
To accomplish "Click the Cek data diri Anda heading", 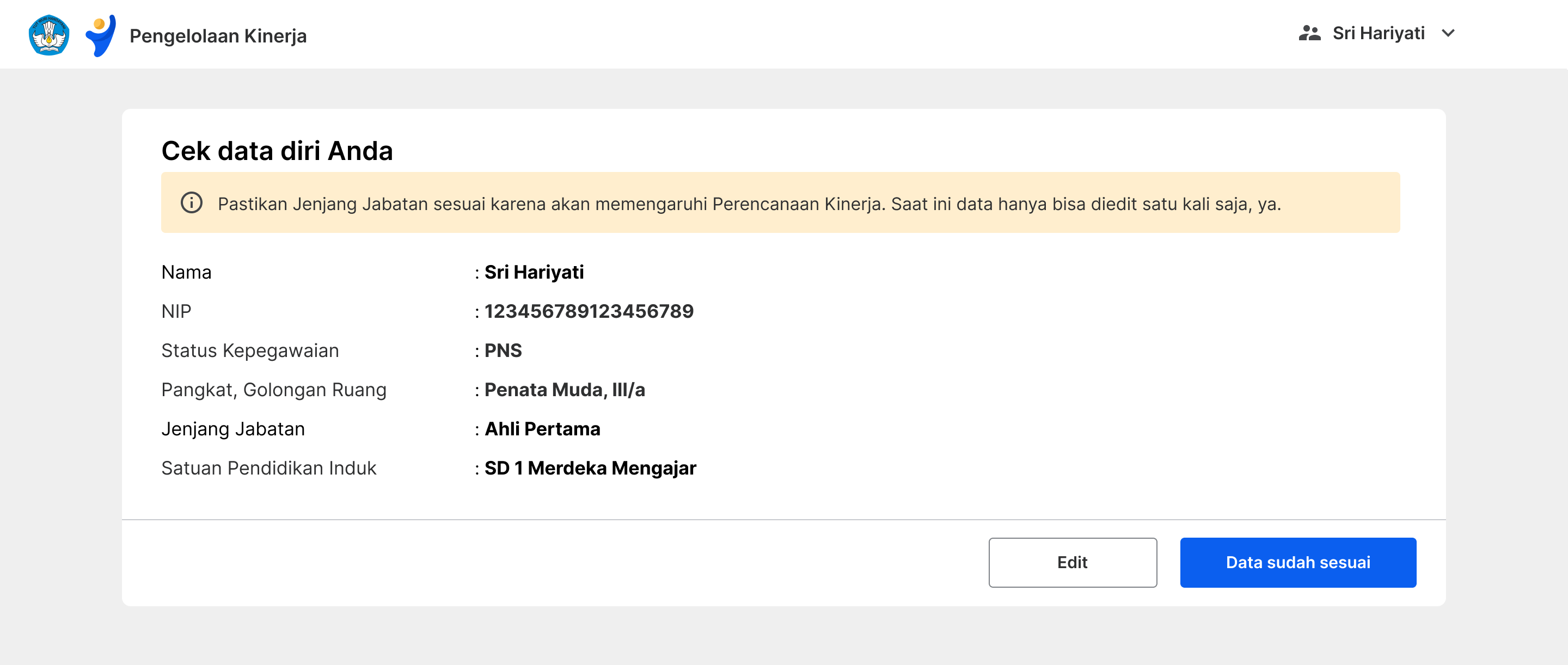I will click(277, 150).
